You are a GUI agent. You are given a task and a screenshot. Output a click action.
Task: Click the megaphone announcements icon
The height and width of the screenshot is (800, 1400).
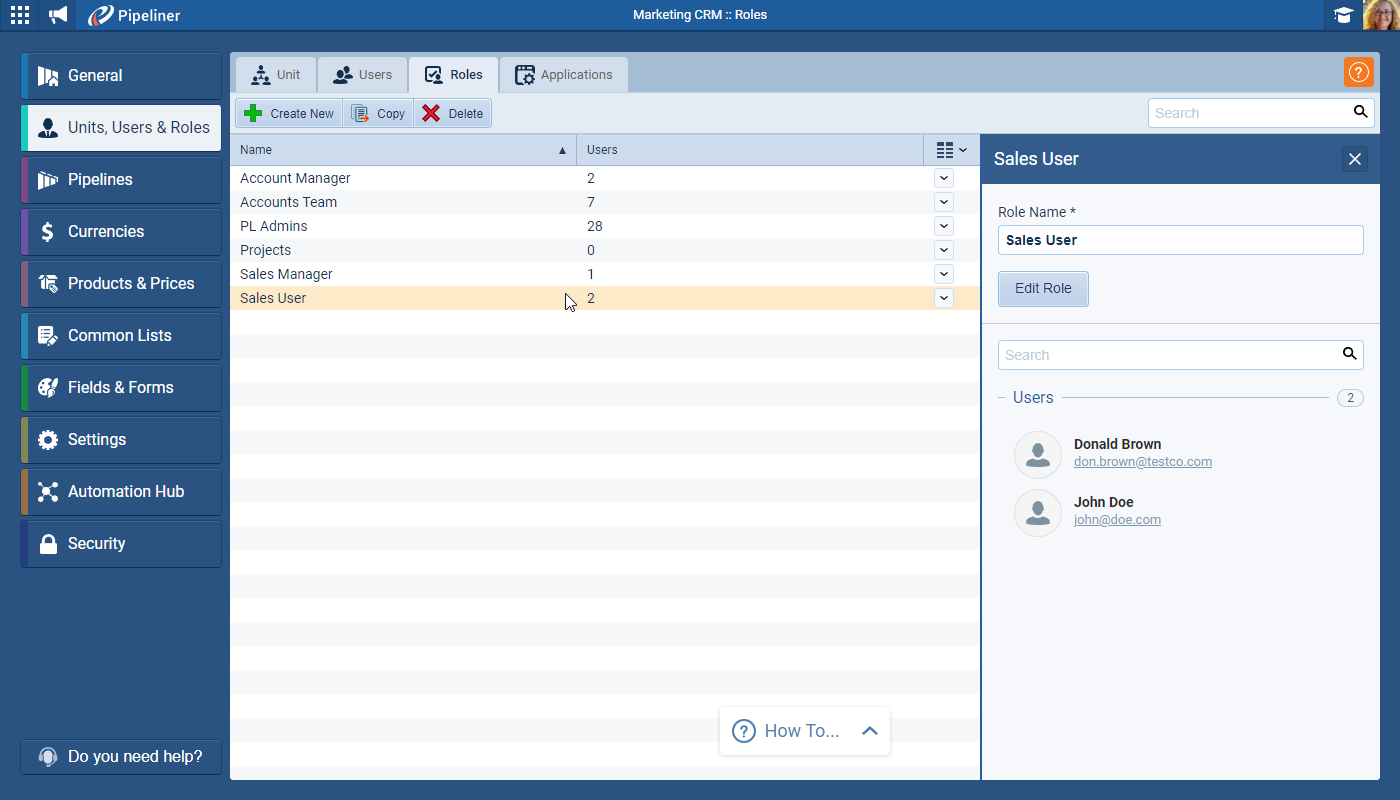59,15
